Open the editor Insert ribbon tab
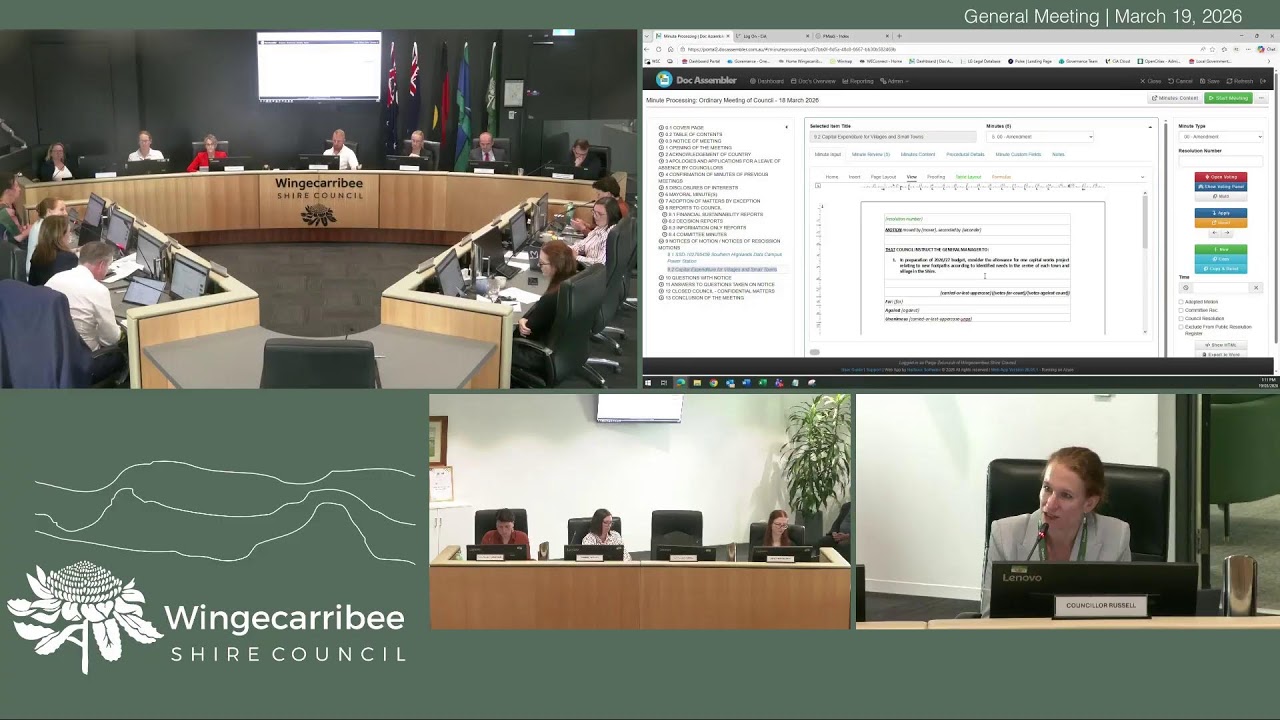The image size is (1280, 720). [854, 177]
